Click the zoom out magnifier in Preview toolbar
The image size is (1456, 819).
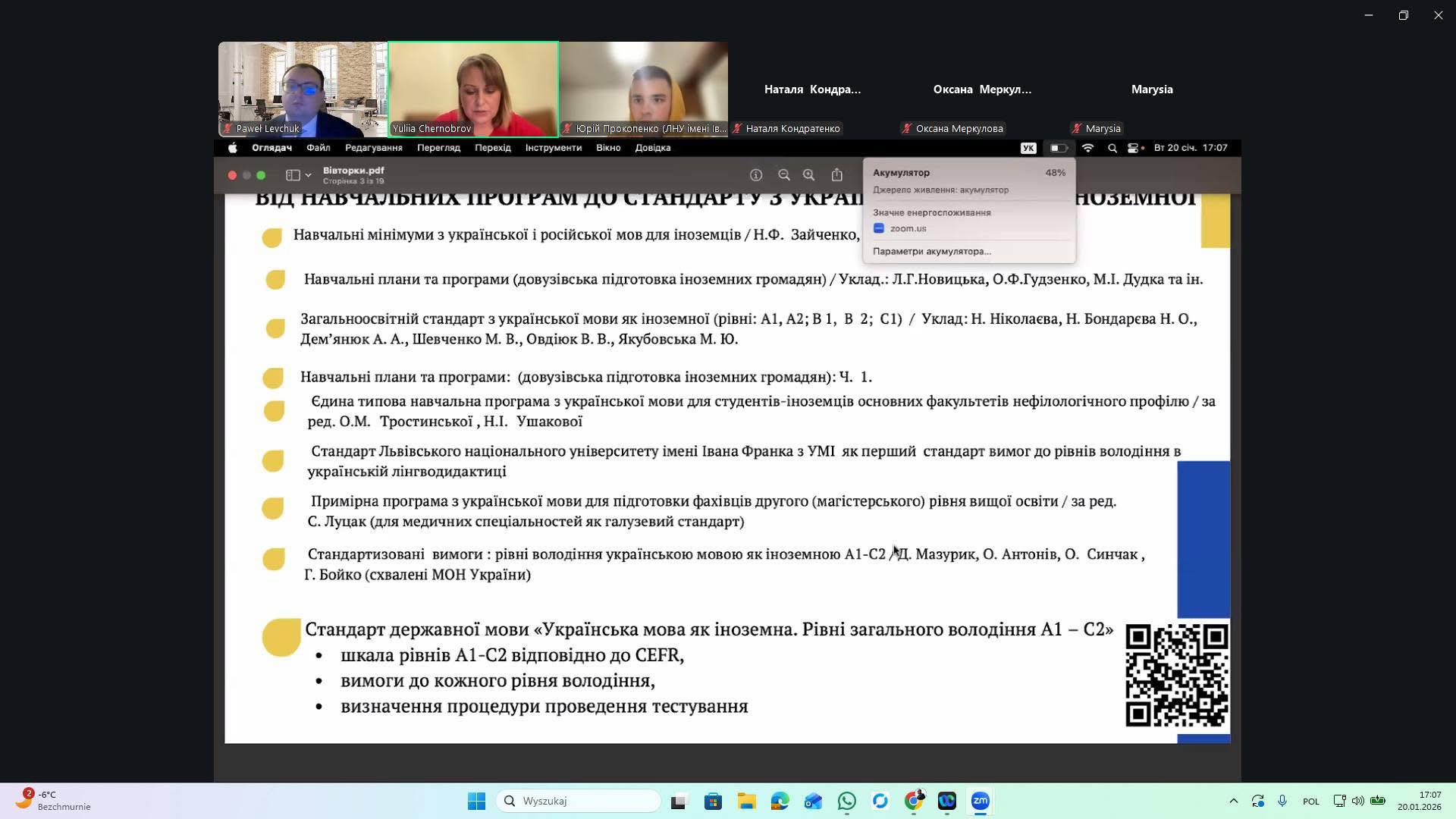[783, 175]
